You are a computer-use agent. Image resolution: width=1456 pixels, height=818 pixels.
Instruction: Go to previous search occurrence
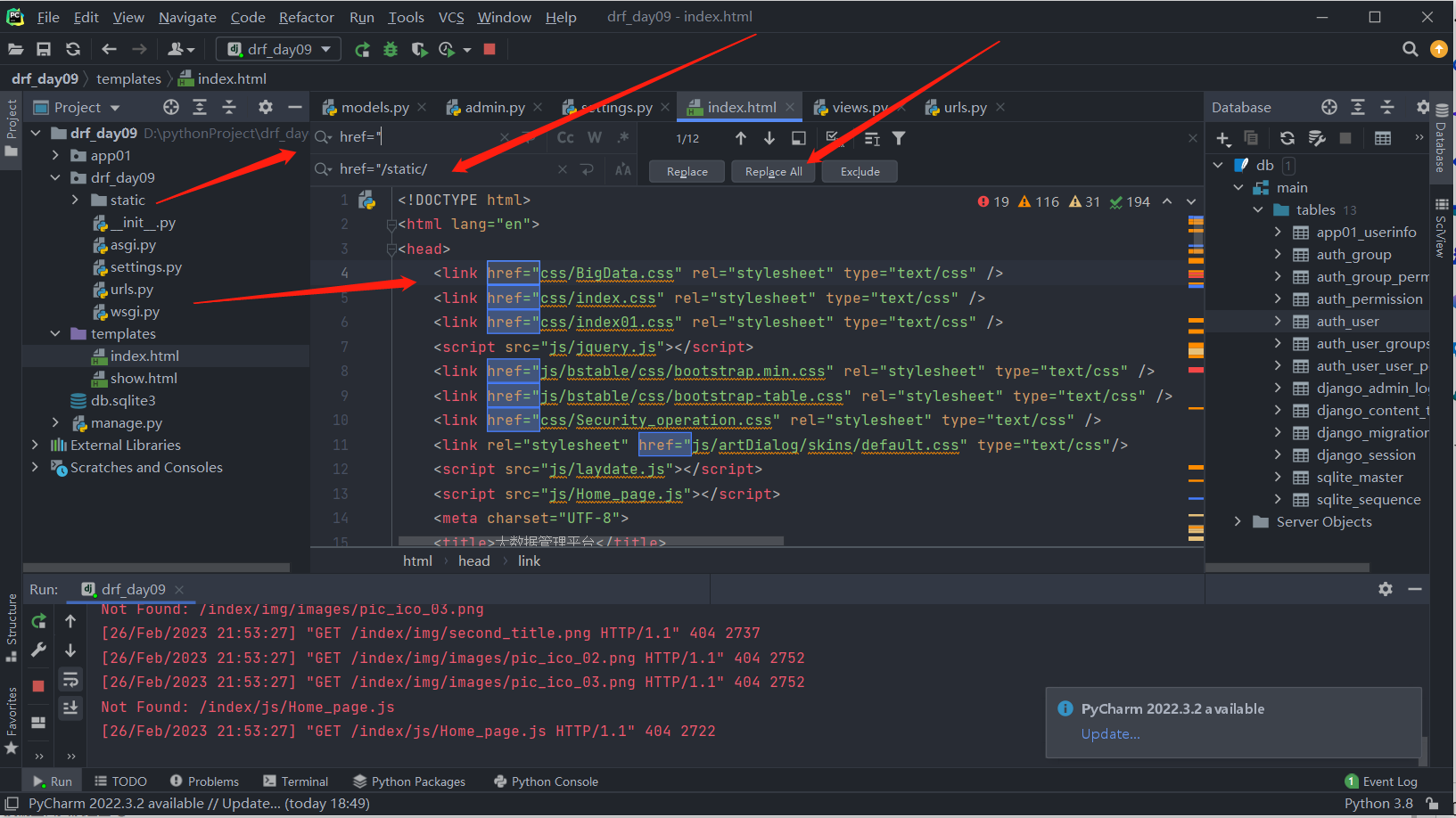[741, 138]
